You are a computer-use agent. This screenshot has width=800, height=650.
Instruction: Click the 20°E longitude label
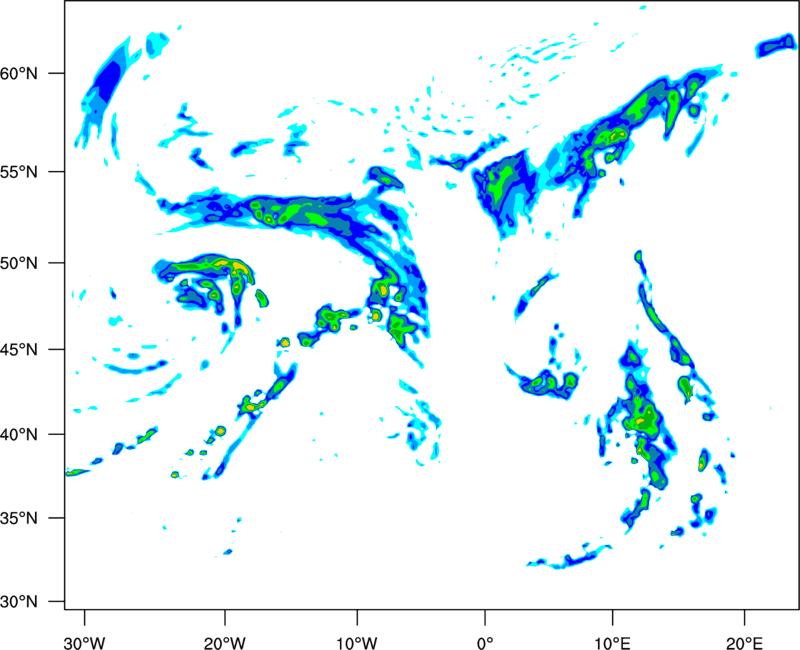744,643
